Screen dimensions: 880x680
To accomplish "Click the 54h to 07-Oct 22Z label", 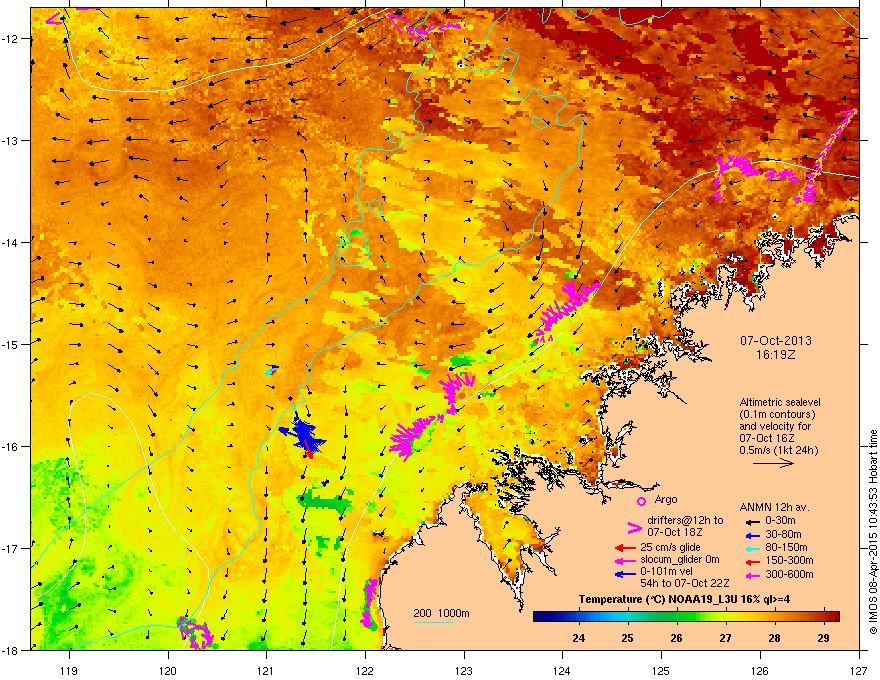I will point(685,583).
